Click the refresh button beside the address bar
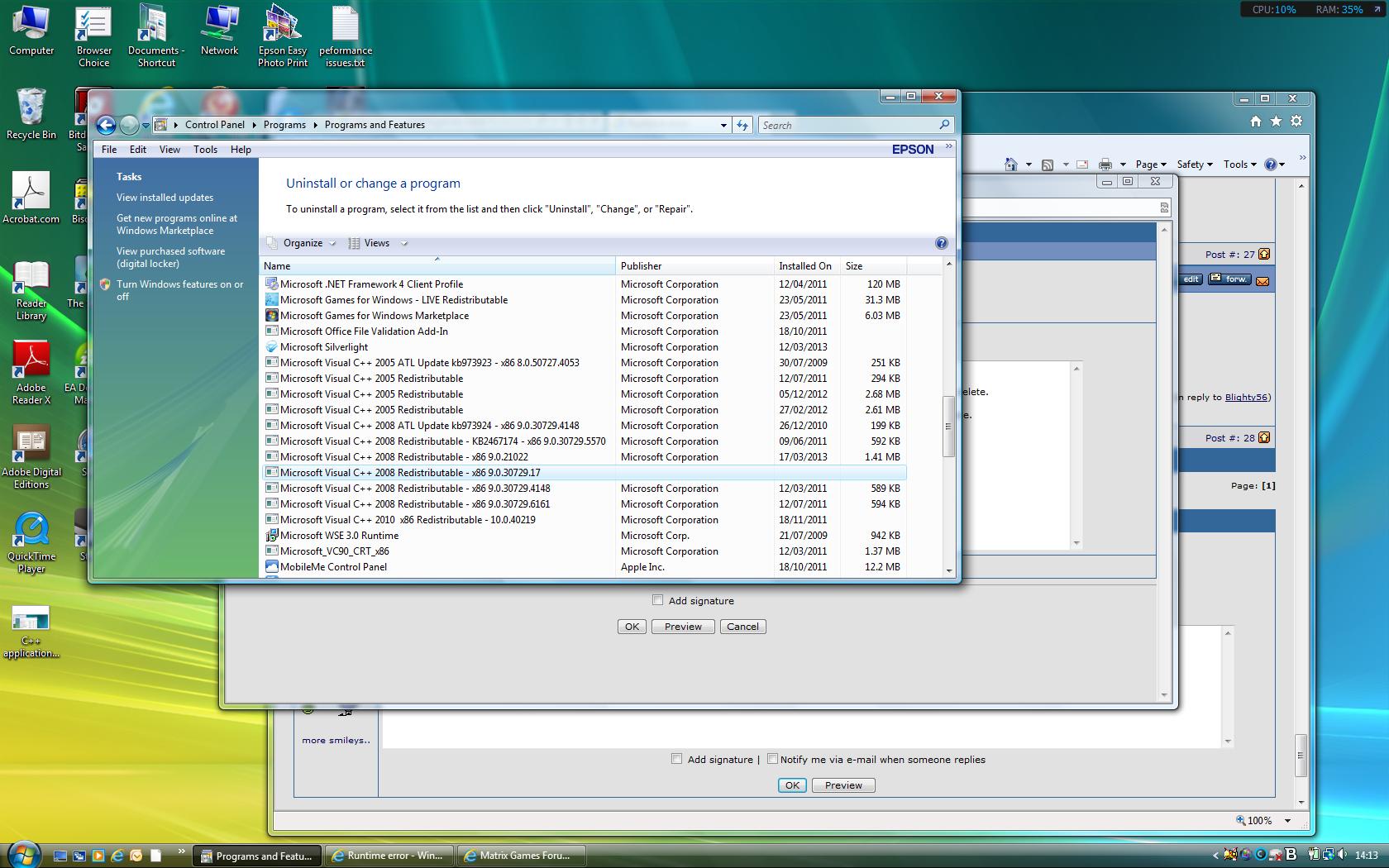1389x868 pixels. 742,125
